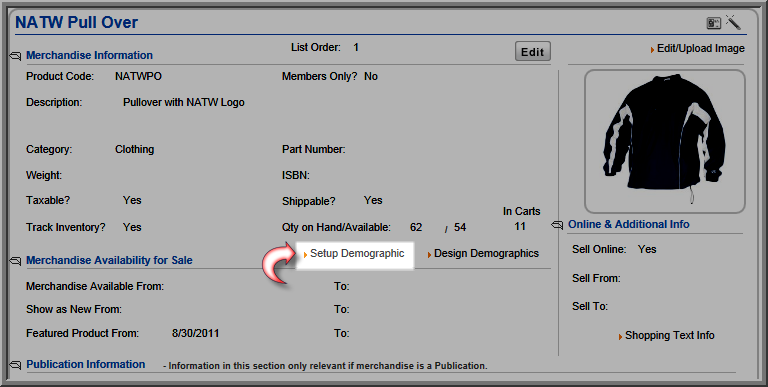Click the In Carts value 11

click(x=520, y=226)
